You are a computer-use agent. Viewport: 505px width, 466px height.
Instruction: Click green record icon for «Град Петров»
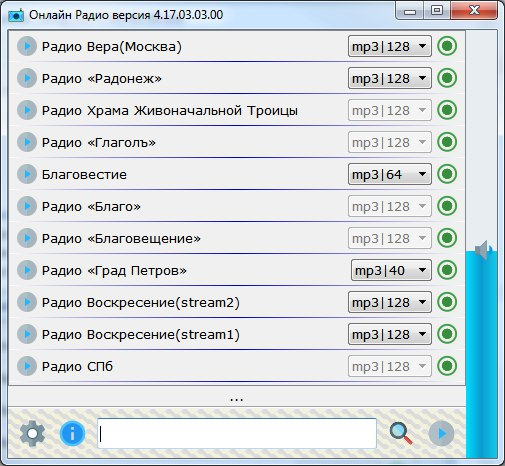(447, 270)
